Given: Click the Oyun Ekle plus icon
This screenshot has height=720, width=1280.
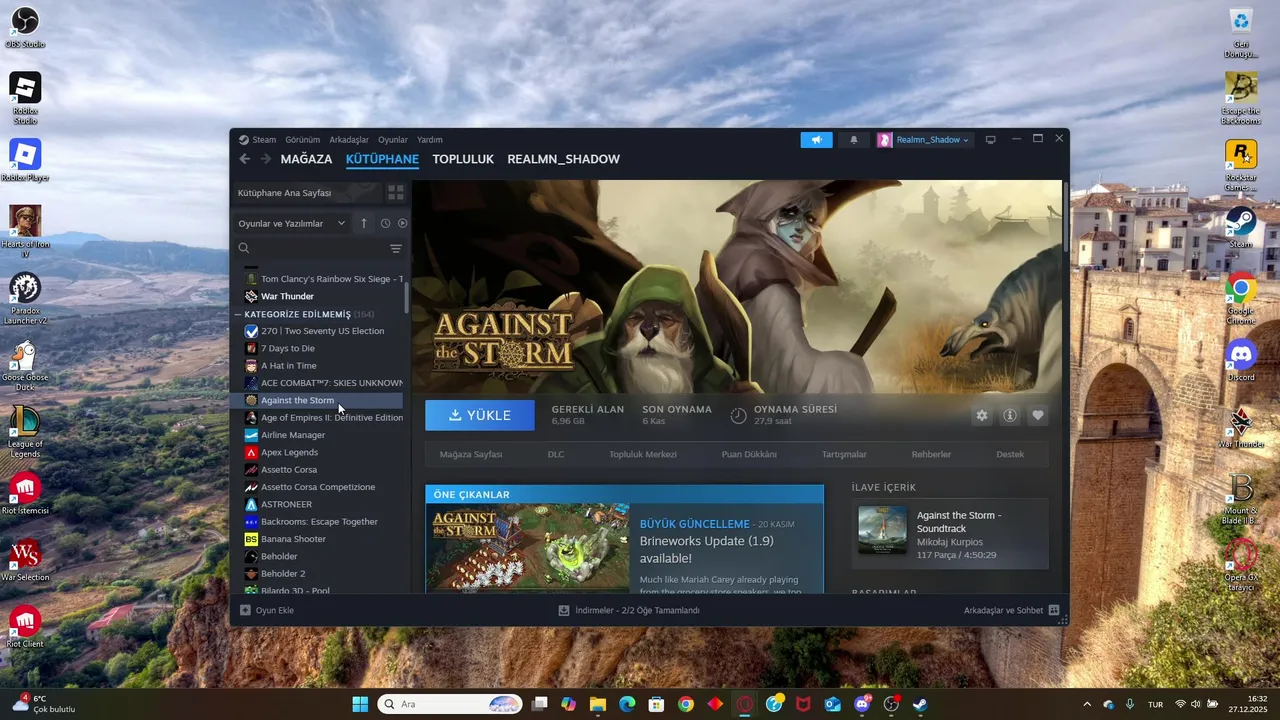Looking at the screenshot, I should point(245,610).
